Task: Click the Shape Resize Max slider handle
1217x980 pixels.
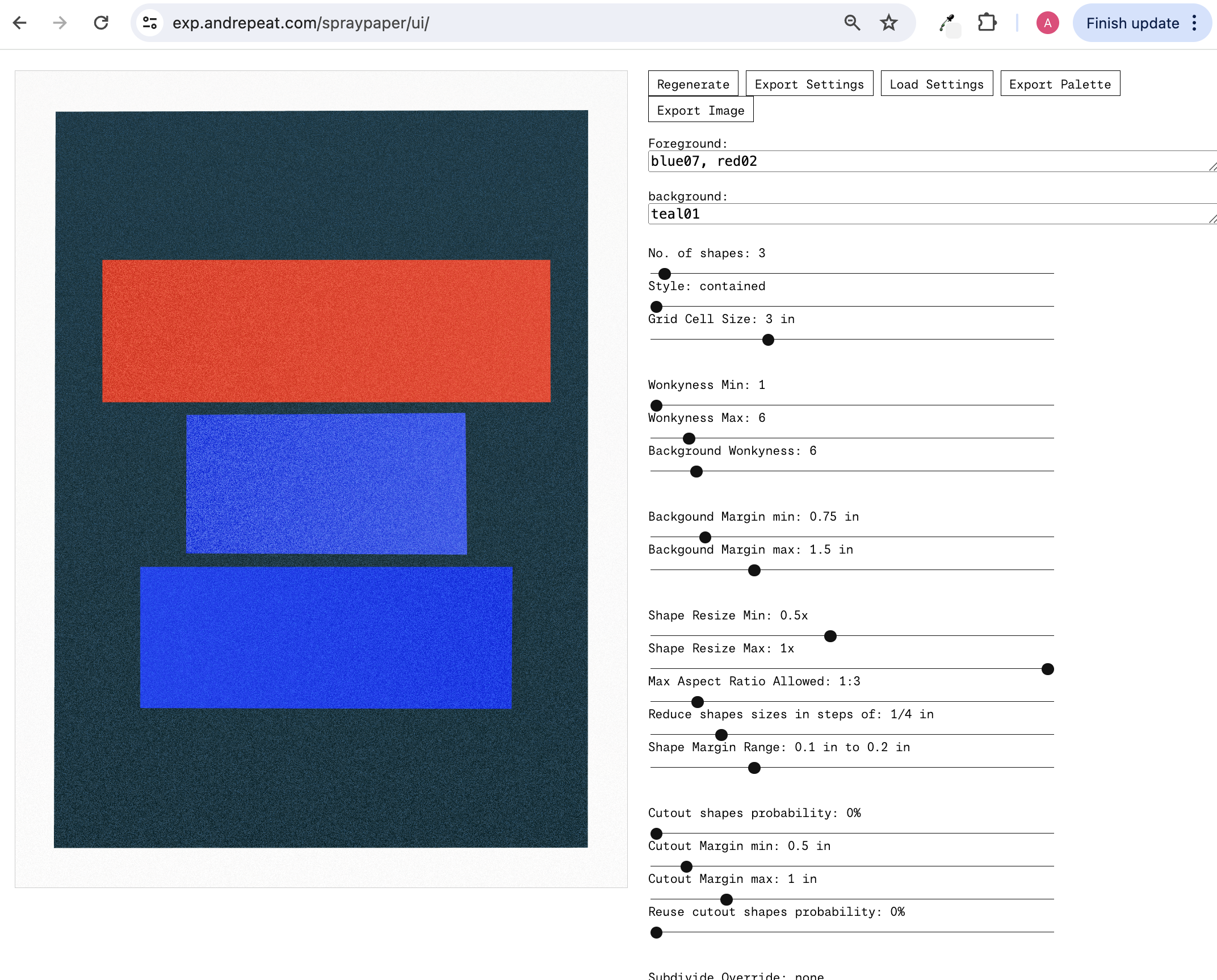Action: pos(1048,669)
